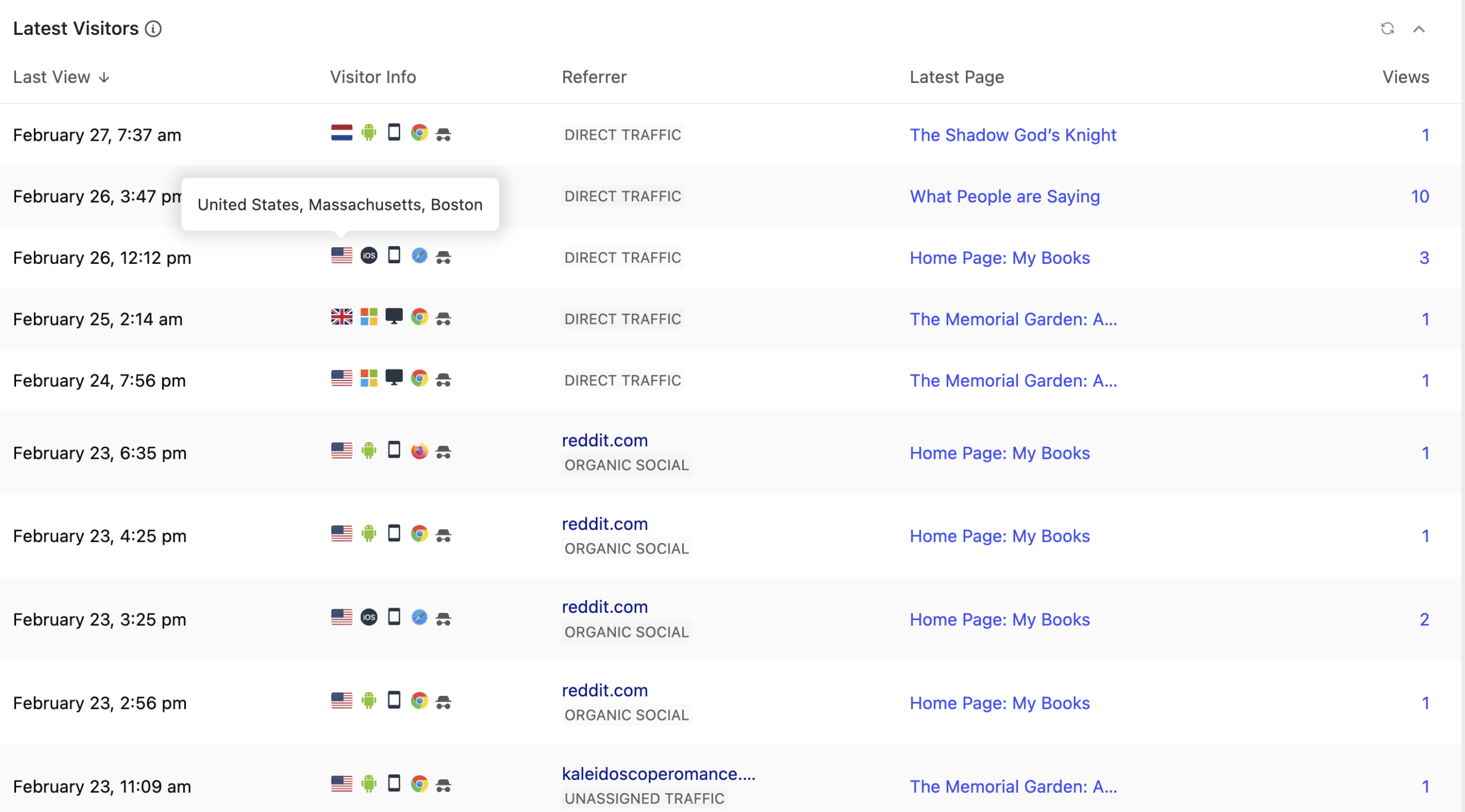Click Android icon on February 23 4:25 row
1465x812 pixels.
369,534
